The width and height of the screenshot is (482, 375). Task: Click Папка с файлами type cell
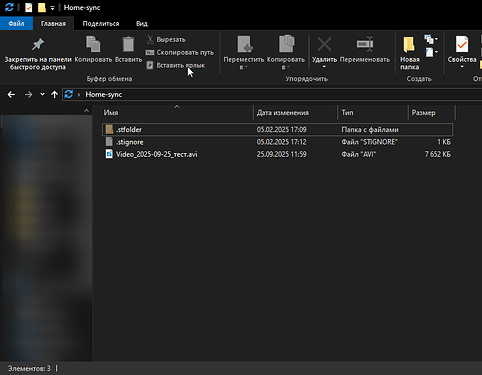pyautogui.click(x=370, y=130)
